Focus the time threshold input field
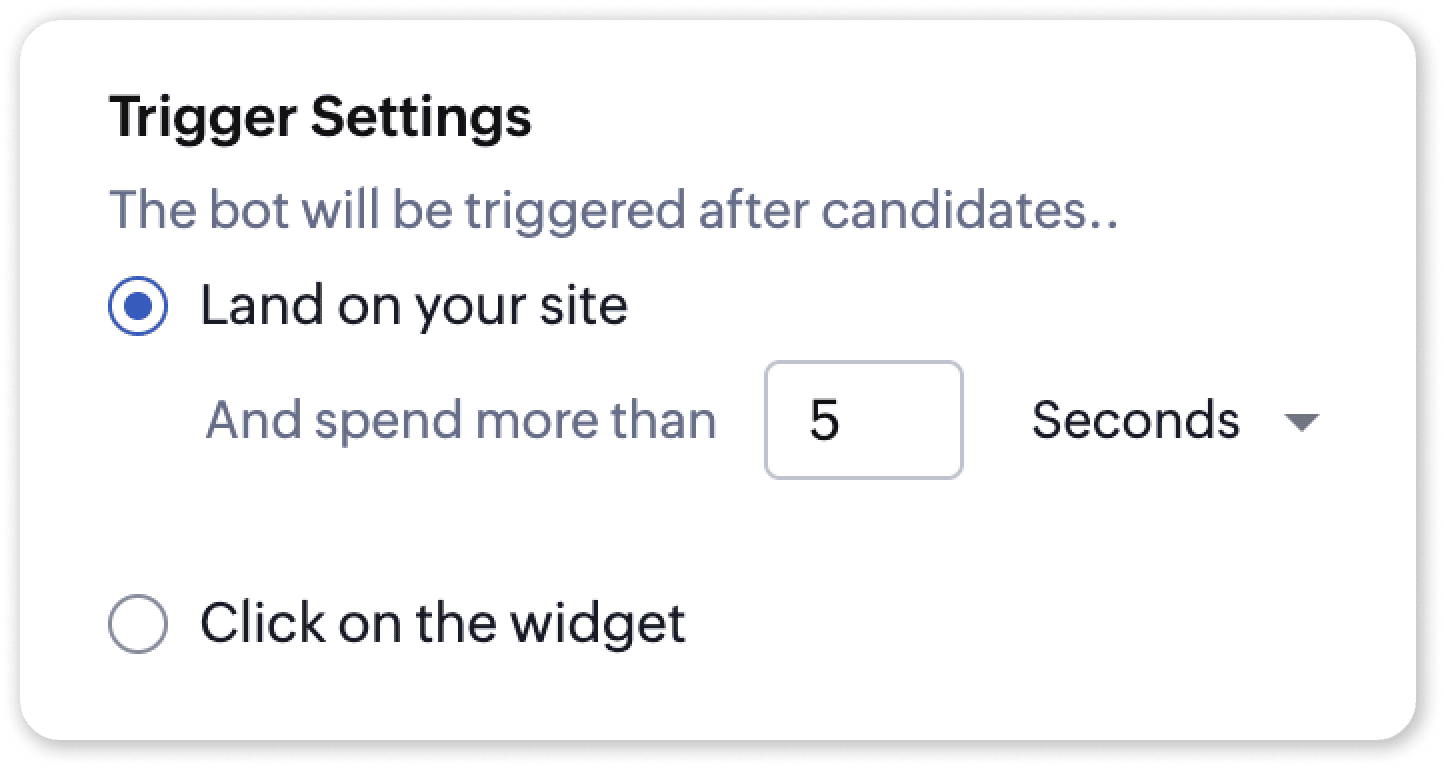 pos(863,420)
